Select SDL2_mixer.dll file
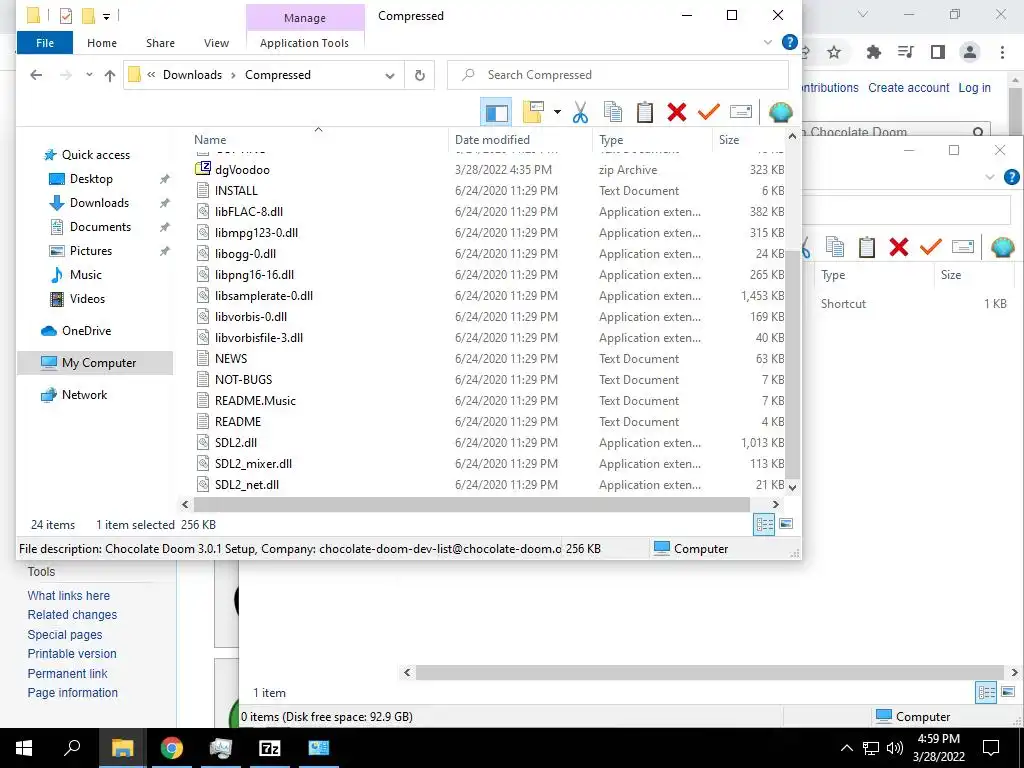The height and width of the screenshot is (768, 1024). pyautogui.click(x=253, y=464)
